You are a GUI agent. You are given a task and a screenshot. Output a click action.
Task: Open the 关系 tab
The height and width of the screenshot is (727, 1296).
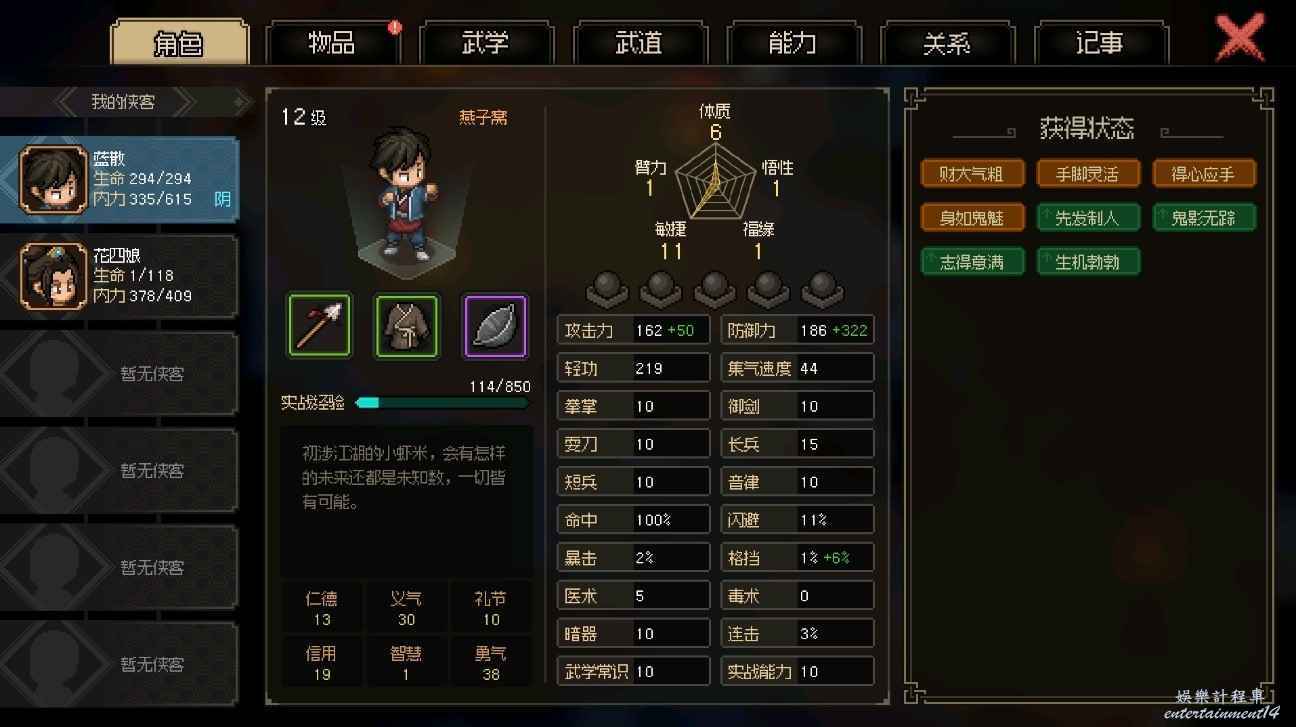947,43
